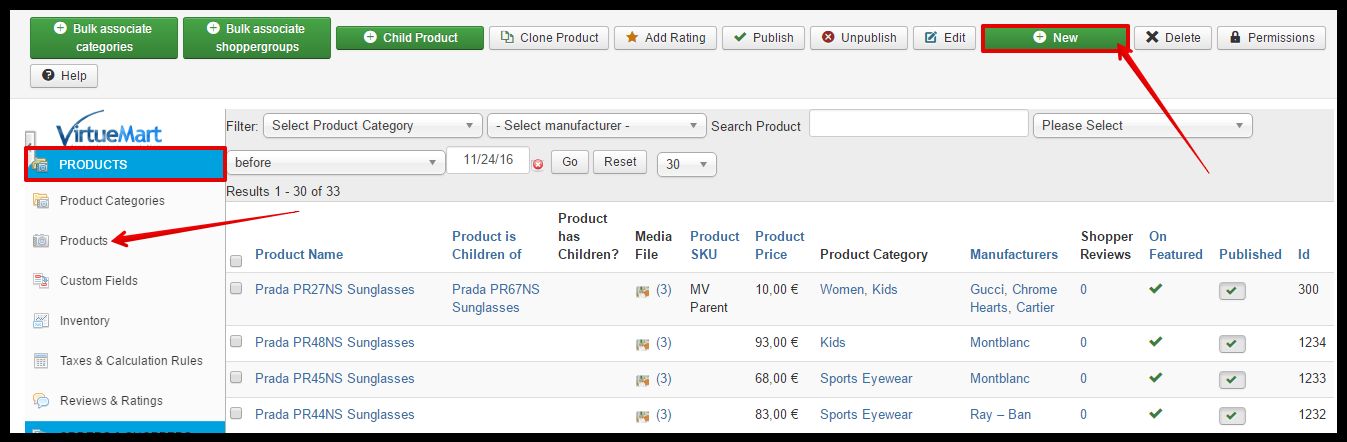Screen dimensions: 1347x442
Task: Check the Prada PR44NS Sunglasses row checkbox
Action: coord(236,413)
